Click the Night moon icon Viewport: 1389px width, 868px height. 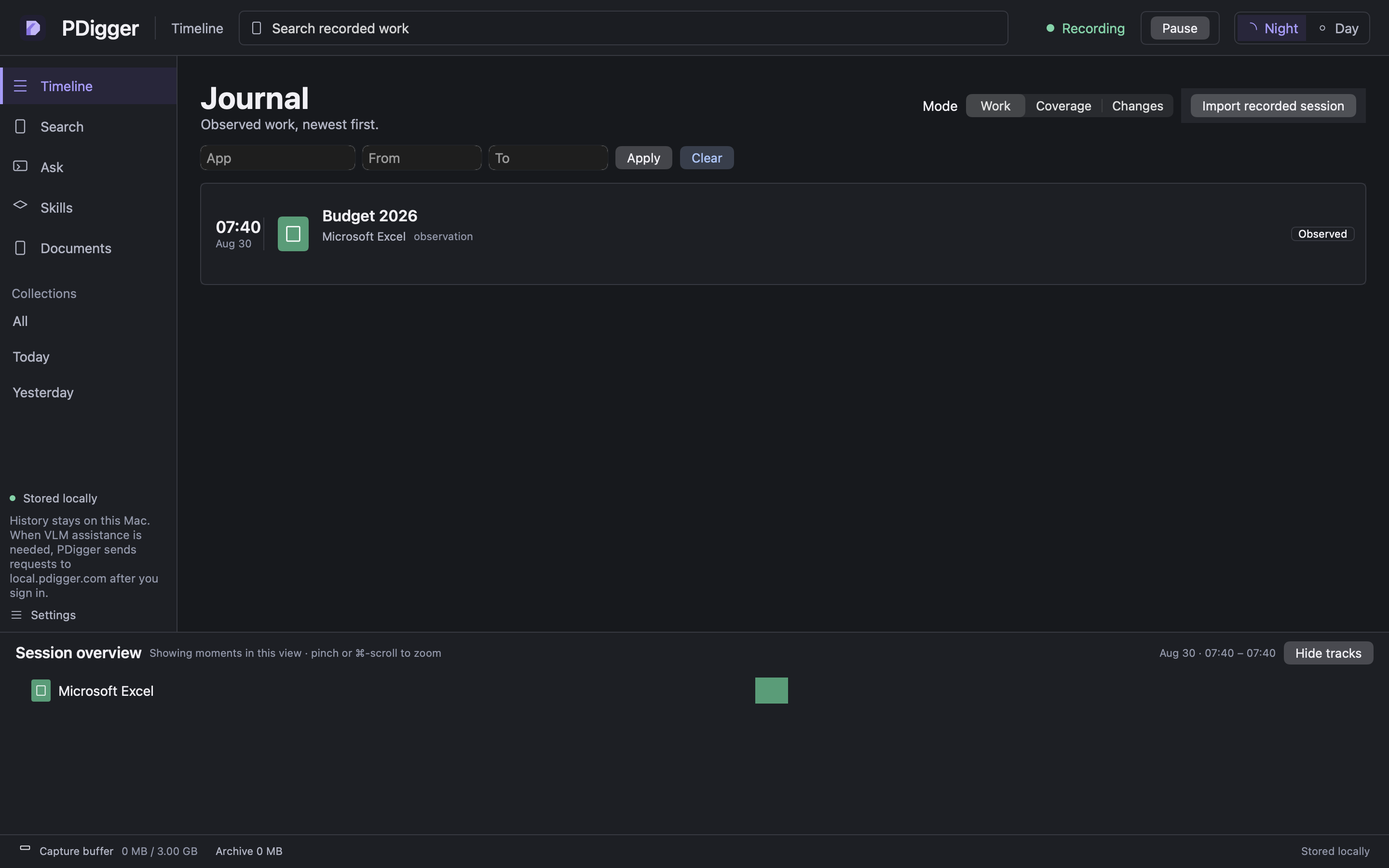coord(1253,27)
